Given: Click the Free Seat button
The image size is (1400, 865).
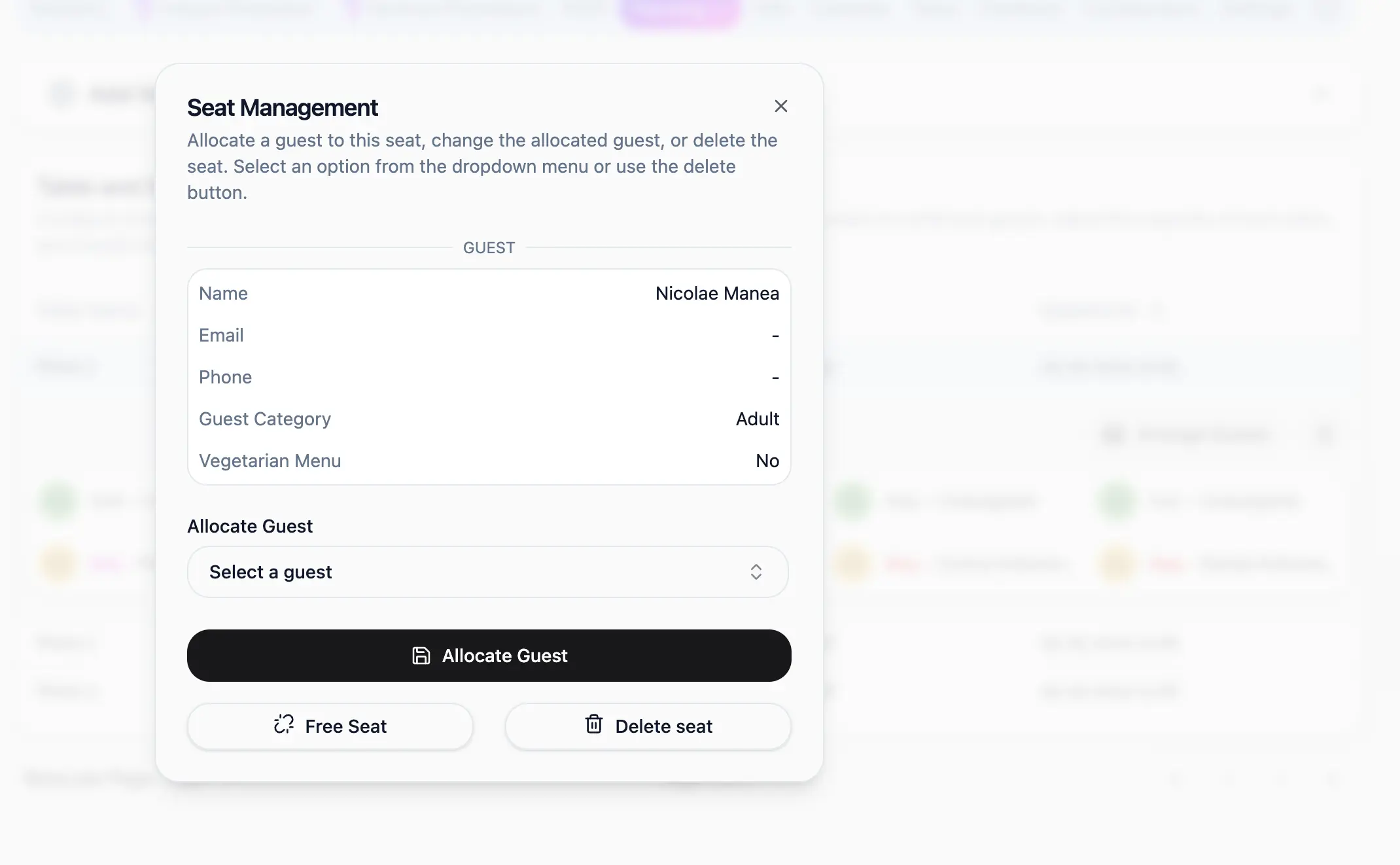Looking at the screenshot, I should point(329,726).
